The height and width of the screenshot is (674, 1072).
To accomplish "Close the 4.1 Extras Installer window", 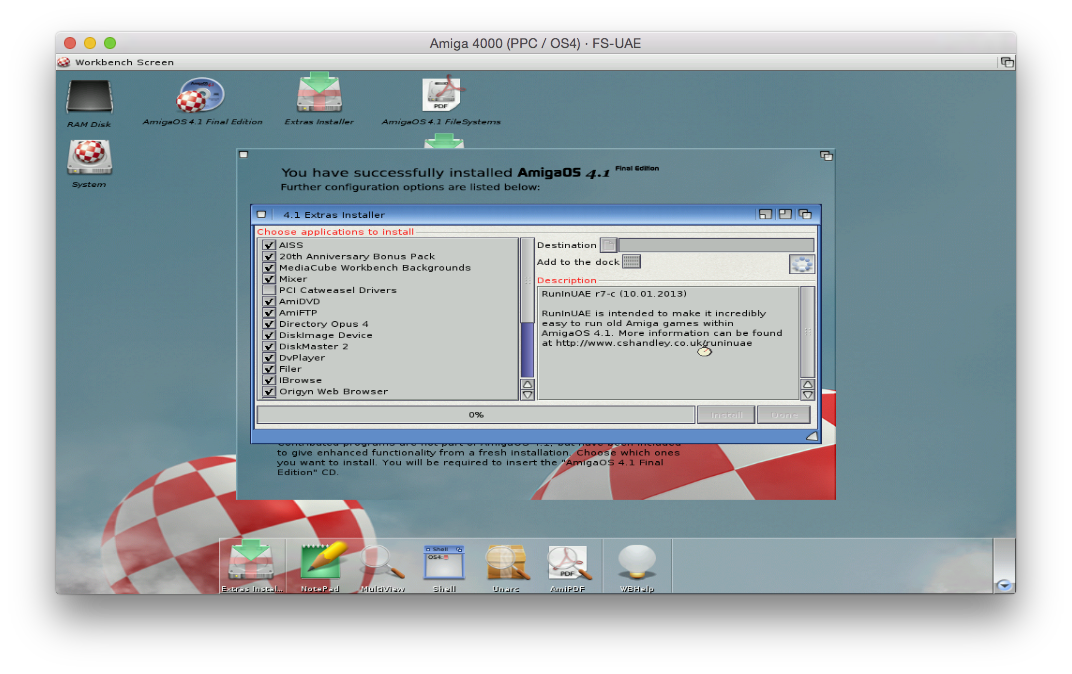I will [x=261, y=214].
